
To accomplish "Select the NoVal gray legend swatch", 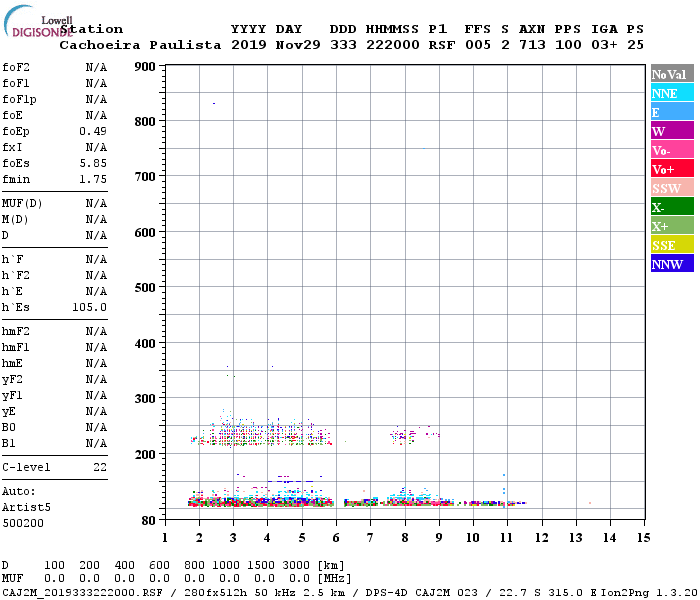I will pos(672,74).
